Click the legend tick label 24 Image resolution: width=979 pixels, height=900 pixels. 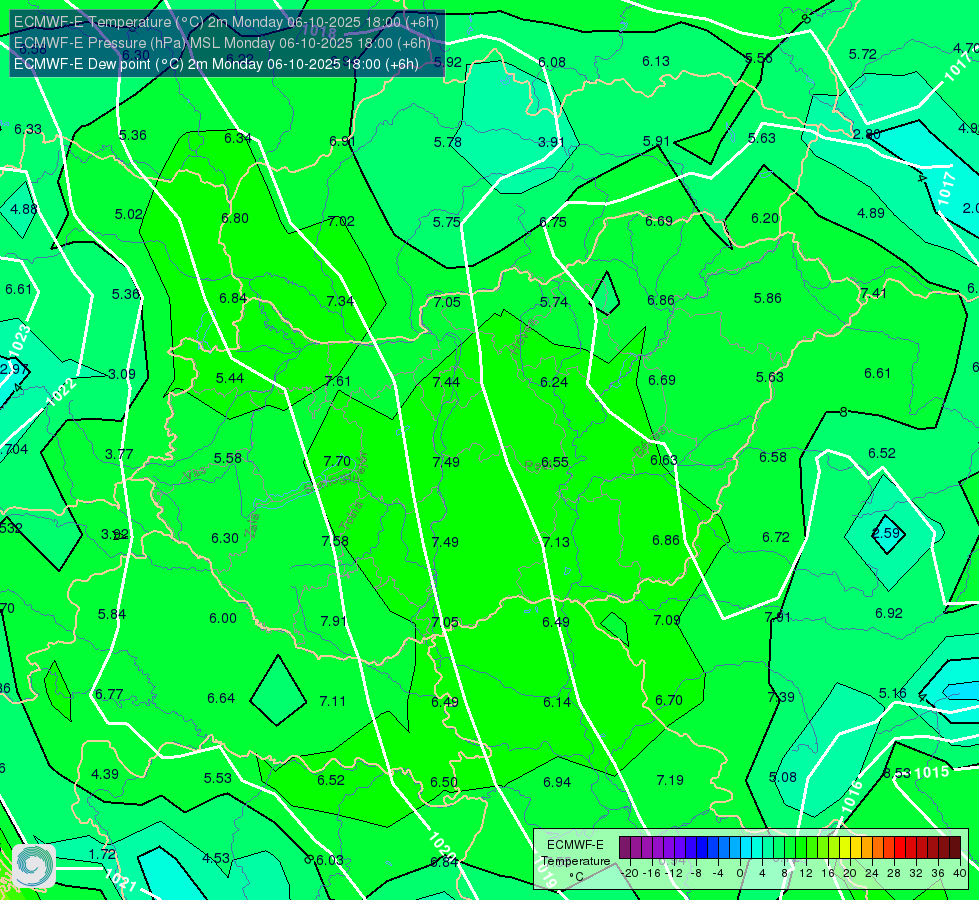[x=872, y=873]
